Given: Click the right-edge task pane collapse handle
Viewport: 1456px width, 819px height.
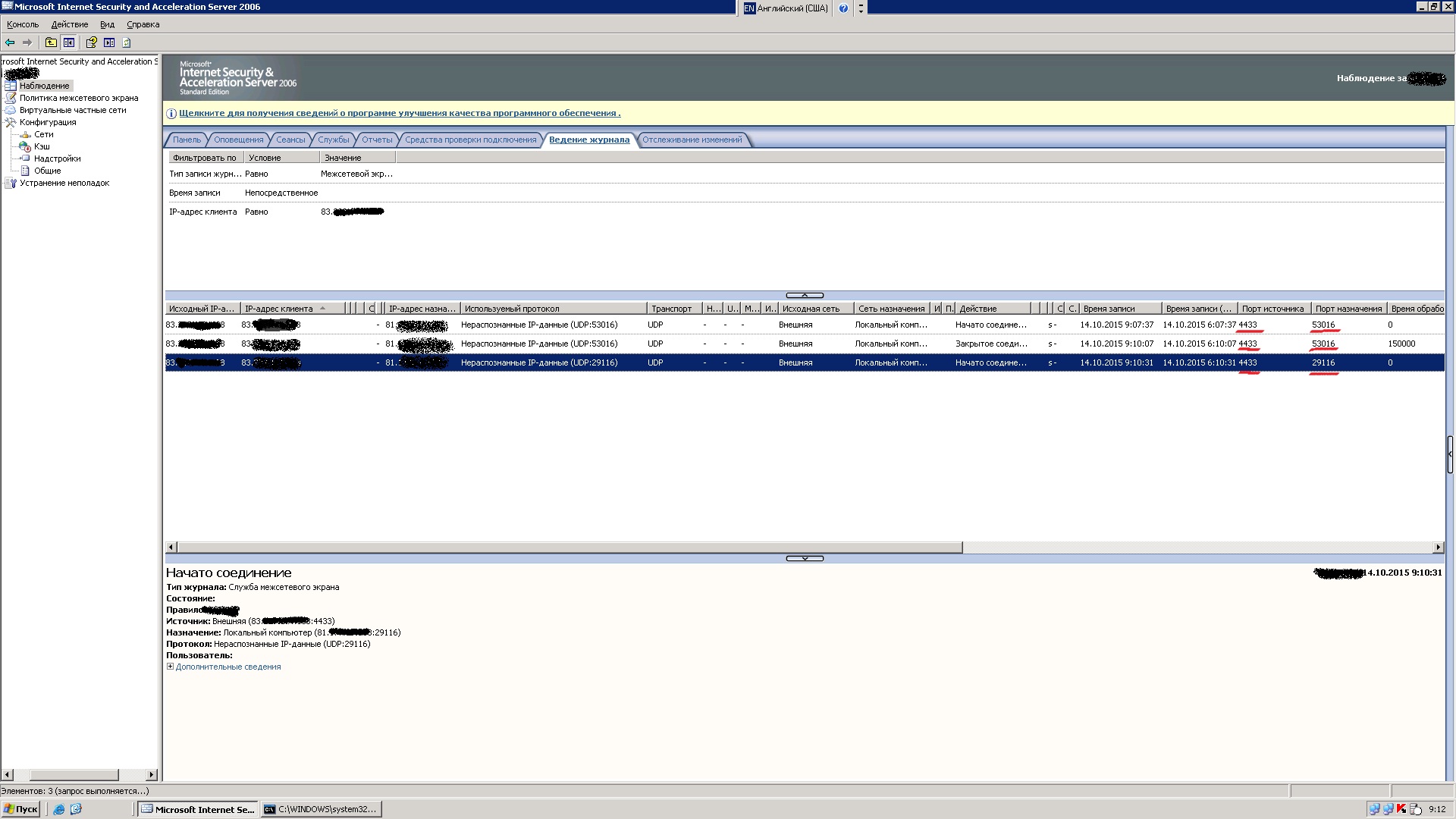Looking at the screenshot, I should pyautogui.click(x=1450, y=454).
